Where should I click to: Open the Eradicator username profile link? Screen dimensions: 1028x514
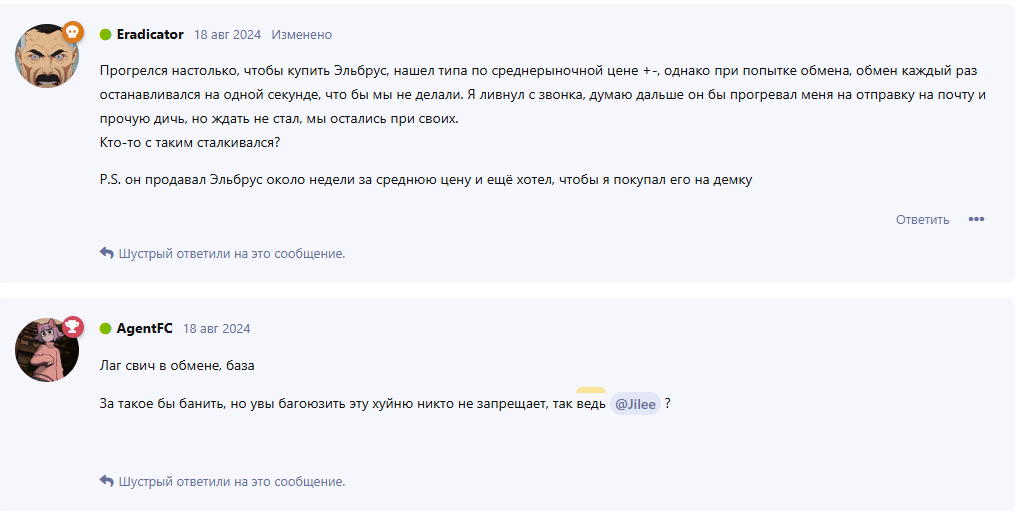(150, 34)
